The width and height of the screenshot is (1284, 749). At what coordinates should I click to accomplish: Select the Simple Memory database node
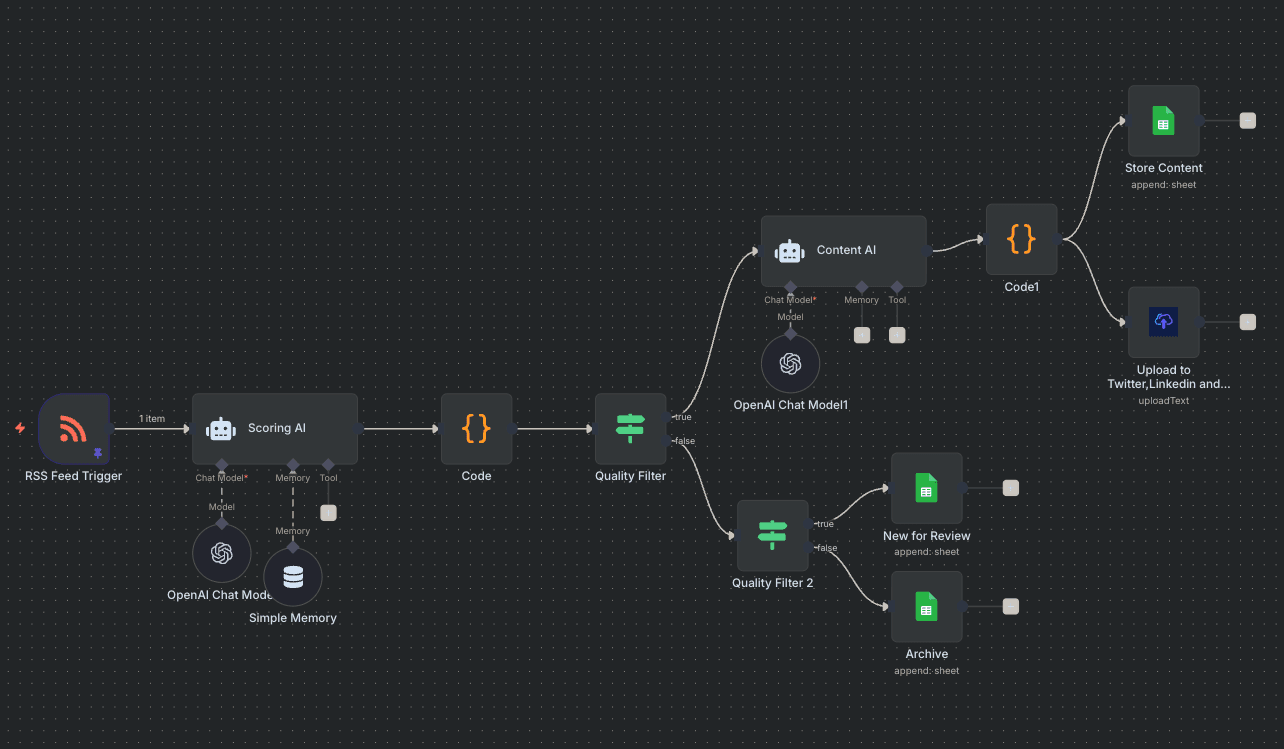293,577
